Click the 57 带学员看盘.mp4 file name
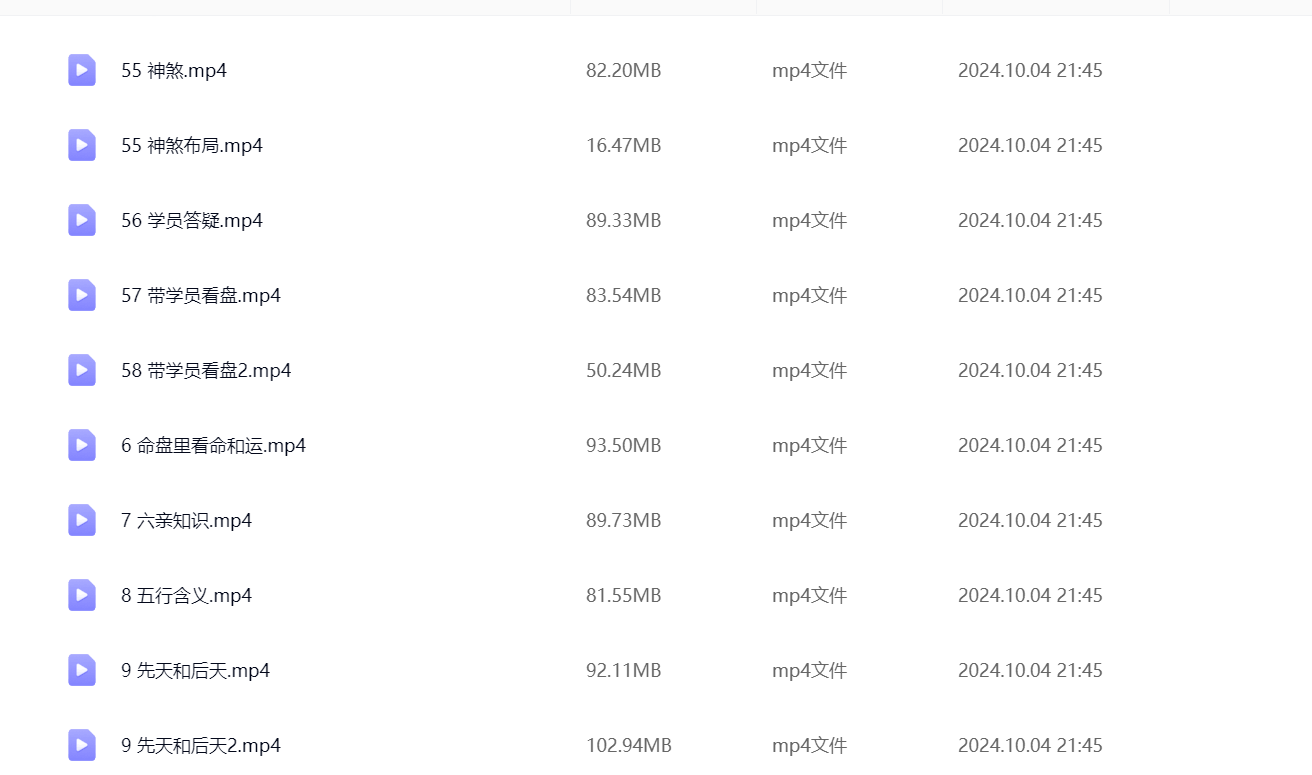The width and height of the screenshot is (1312, 775). (x=201, y=296)
